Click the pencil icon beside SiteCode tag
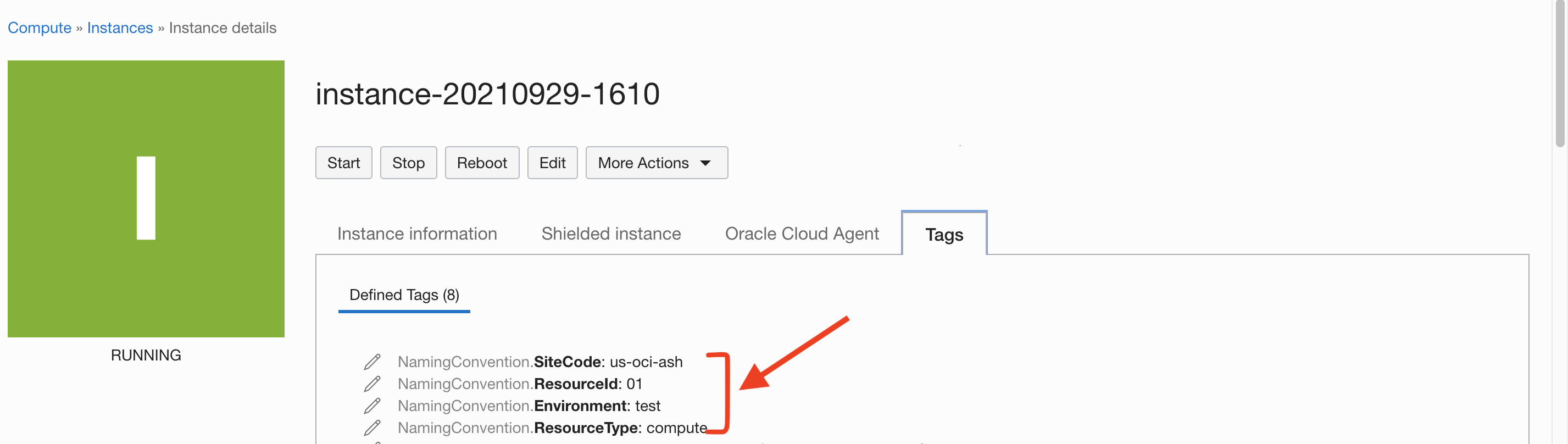The image size is (1568, 444). click(x=372, y=362)
